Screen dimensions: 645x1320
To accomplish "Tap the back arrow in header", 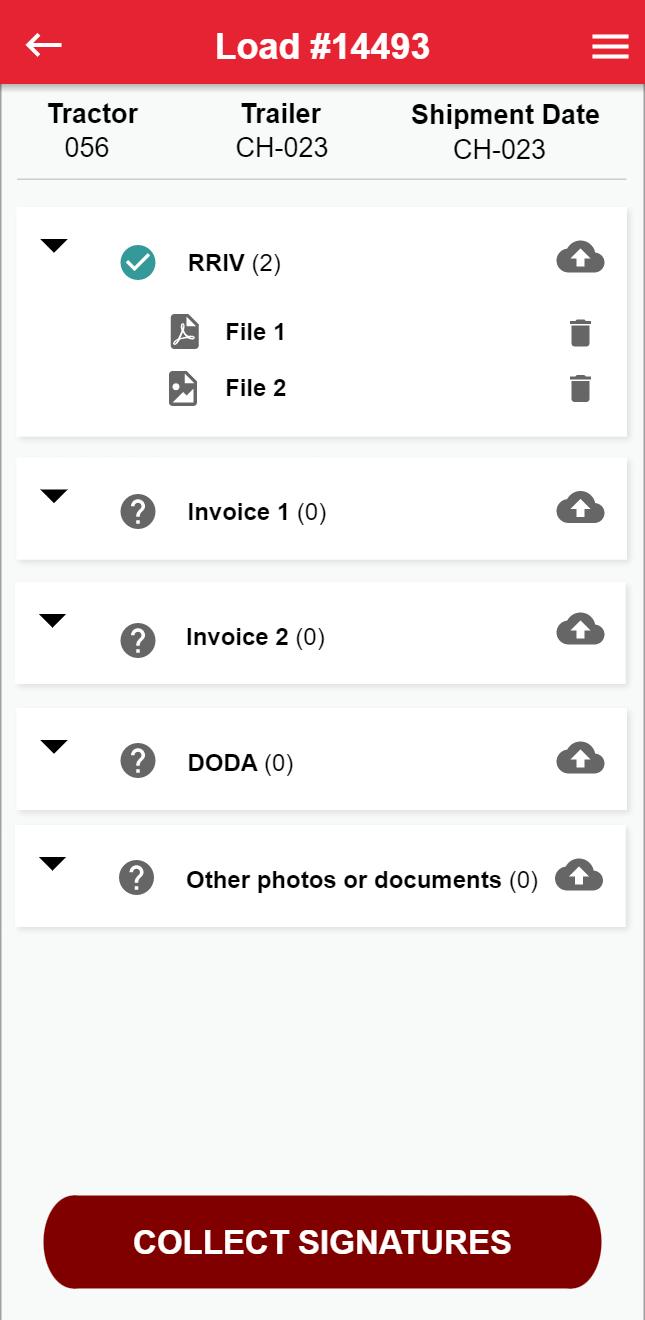I will click(x=44, y=46).
